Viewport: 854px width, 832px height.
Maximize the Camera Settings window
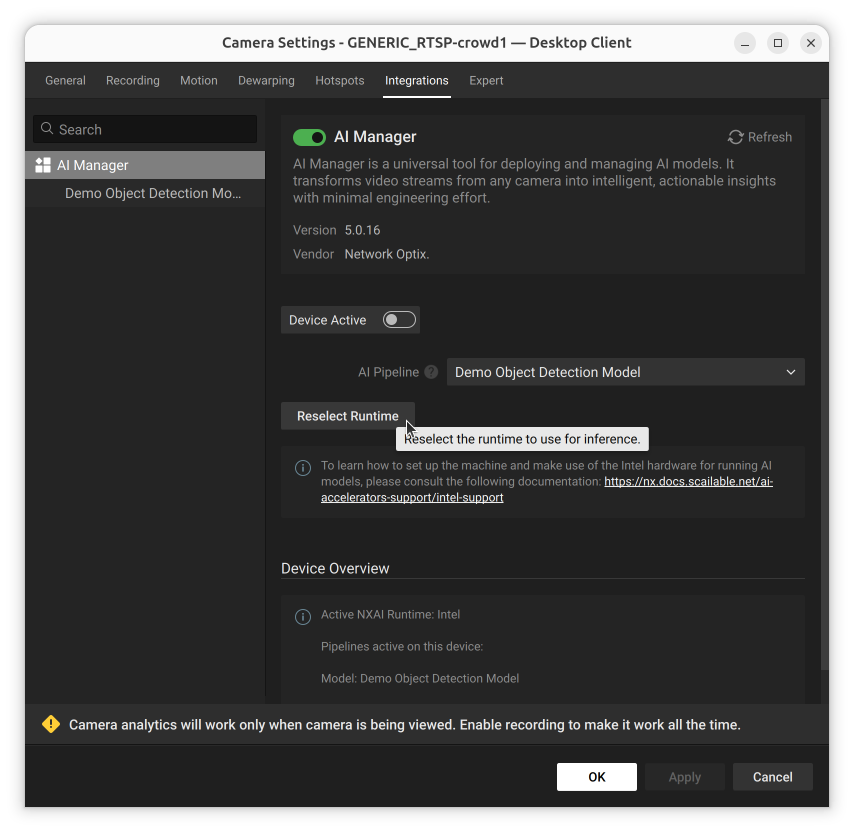coord(778,43)
